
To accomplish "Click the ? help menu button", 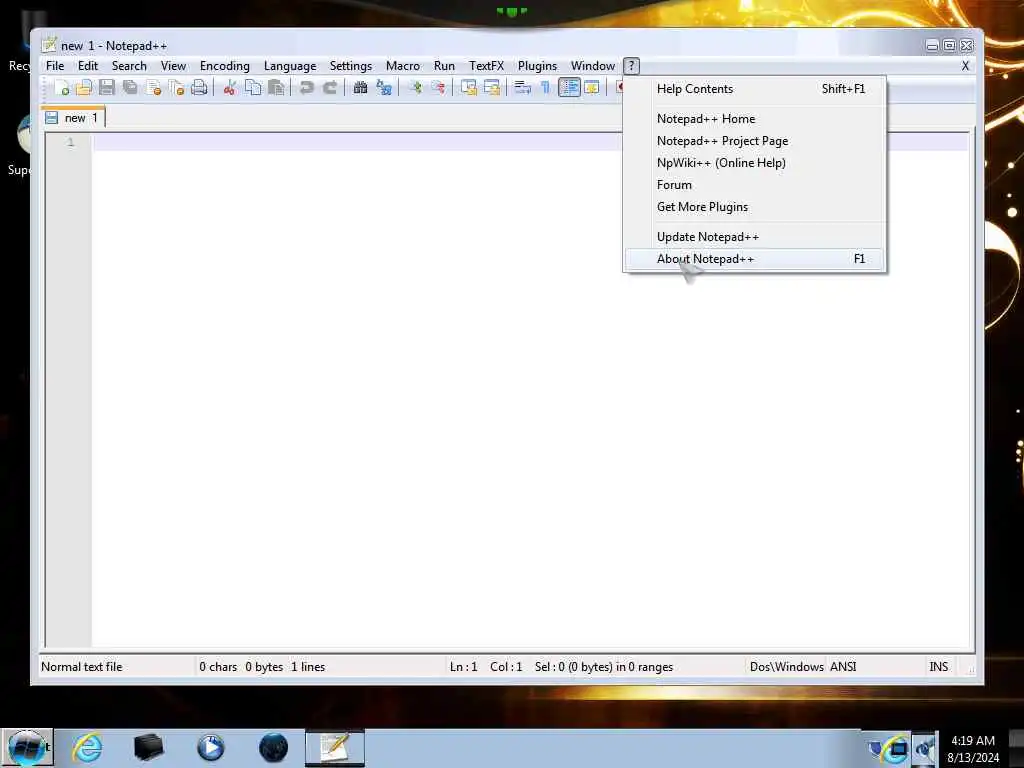I will 631,66.
